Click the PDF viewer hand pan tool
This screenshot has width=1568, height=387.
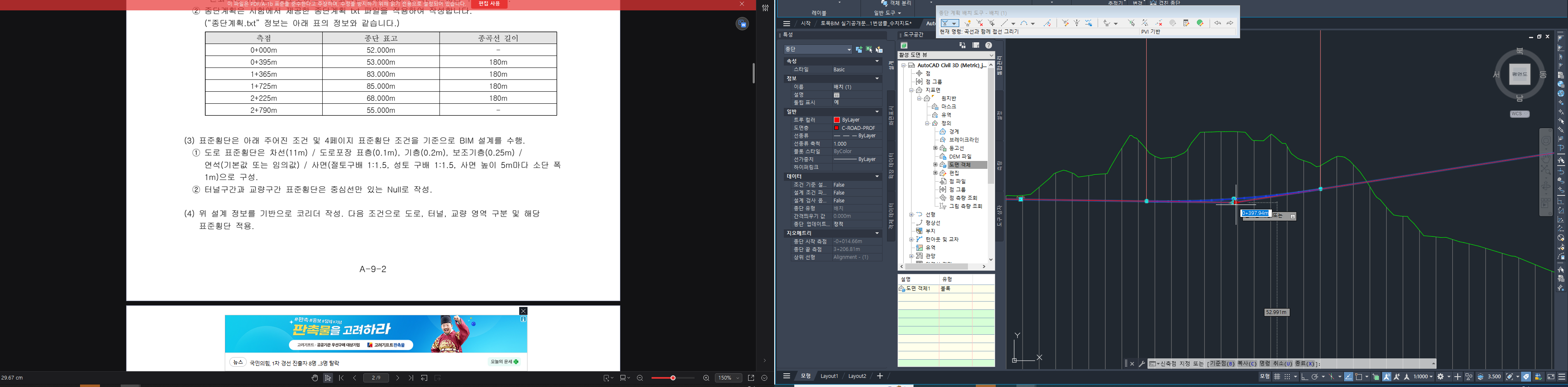(x=315, y=378)
